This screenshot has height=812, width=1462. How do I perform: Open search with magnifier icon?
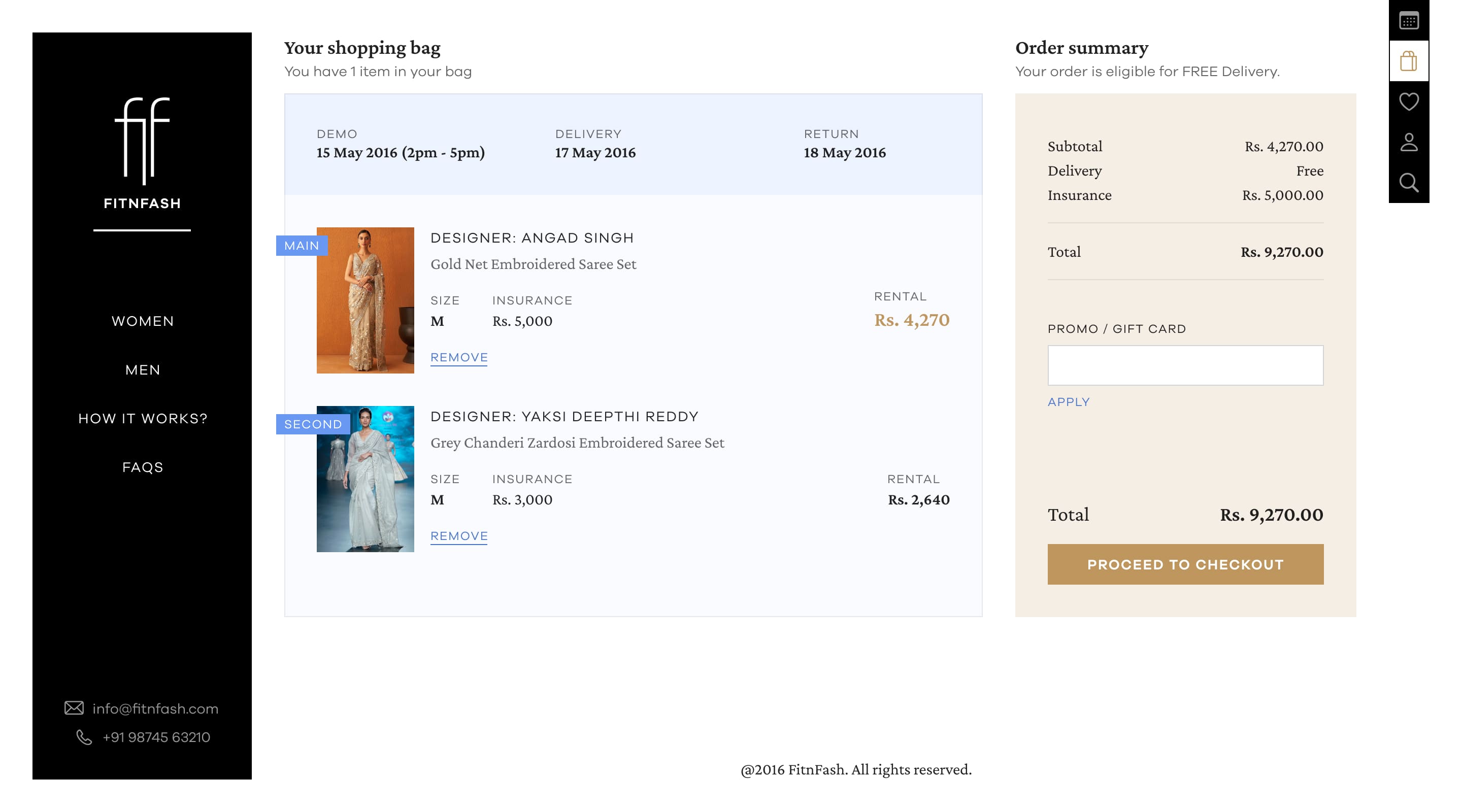coord(1408,183)
